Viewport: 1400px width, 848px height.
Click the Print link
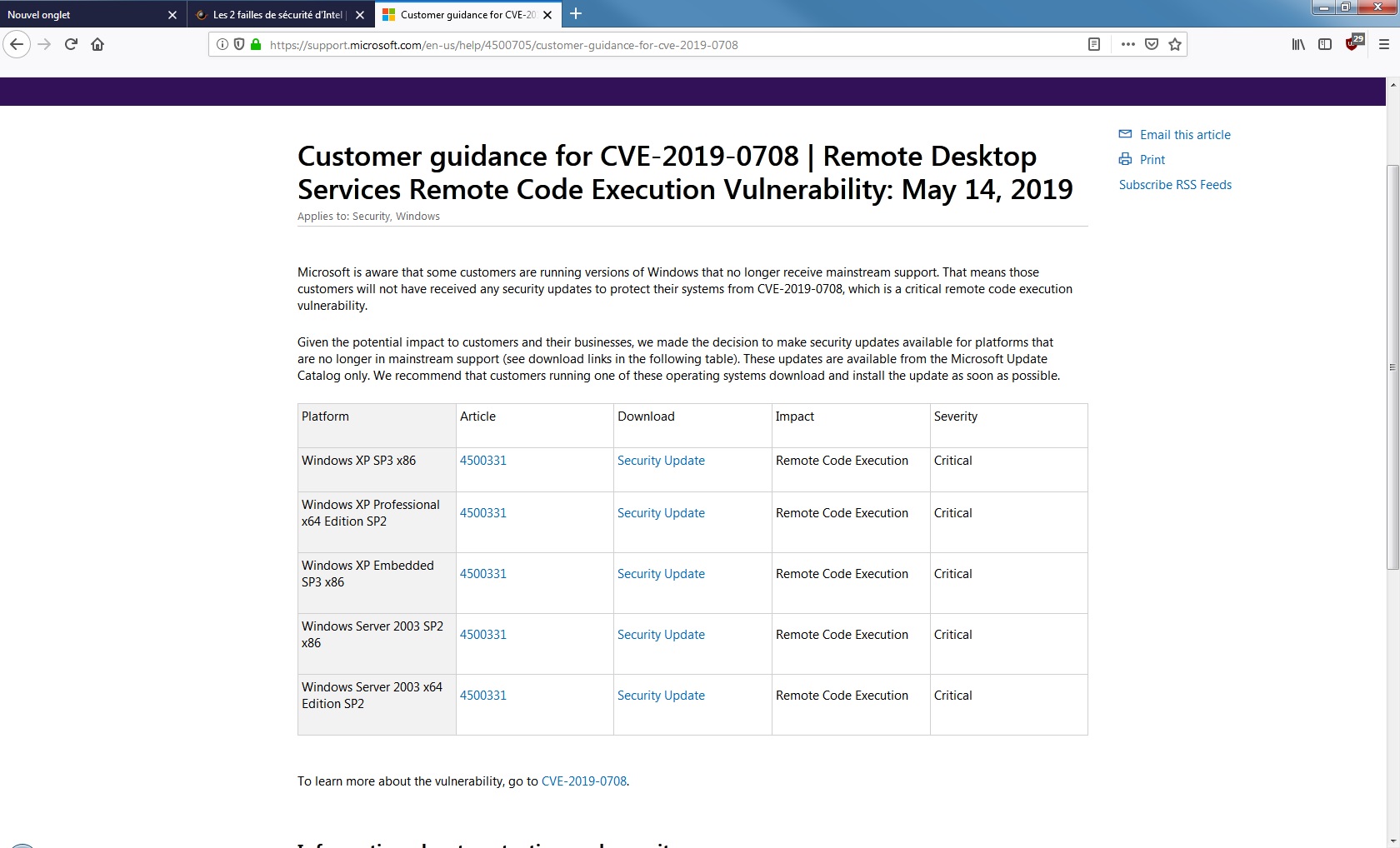(1152, 160)
